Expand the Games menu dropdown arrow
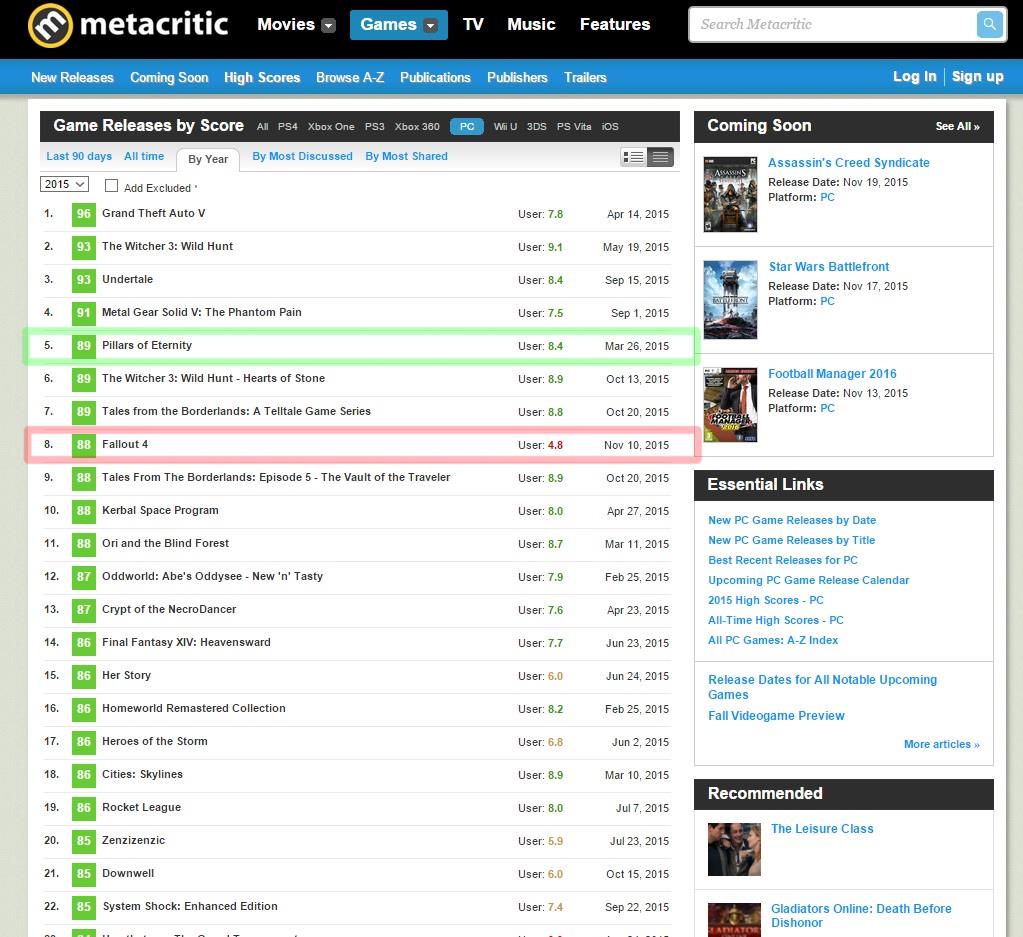Image resolution: width=1023 pixels, height=937 pixels. 431,25
